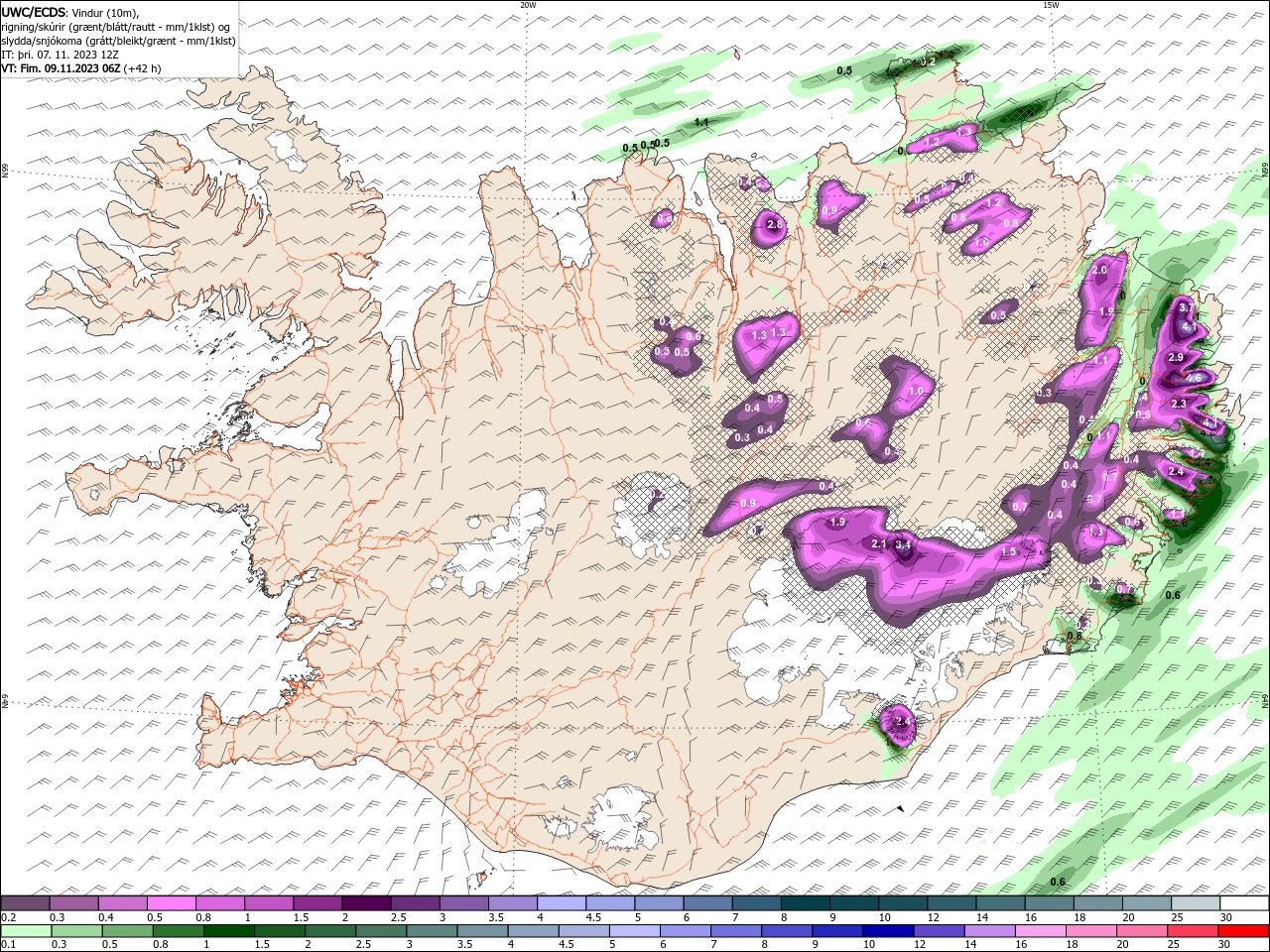This screenshot has width=1270, height=952.
Task: Select the 'VT: Fim. 09.11.2023 06Z' valid time
Action: 62,68
